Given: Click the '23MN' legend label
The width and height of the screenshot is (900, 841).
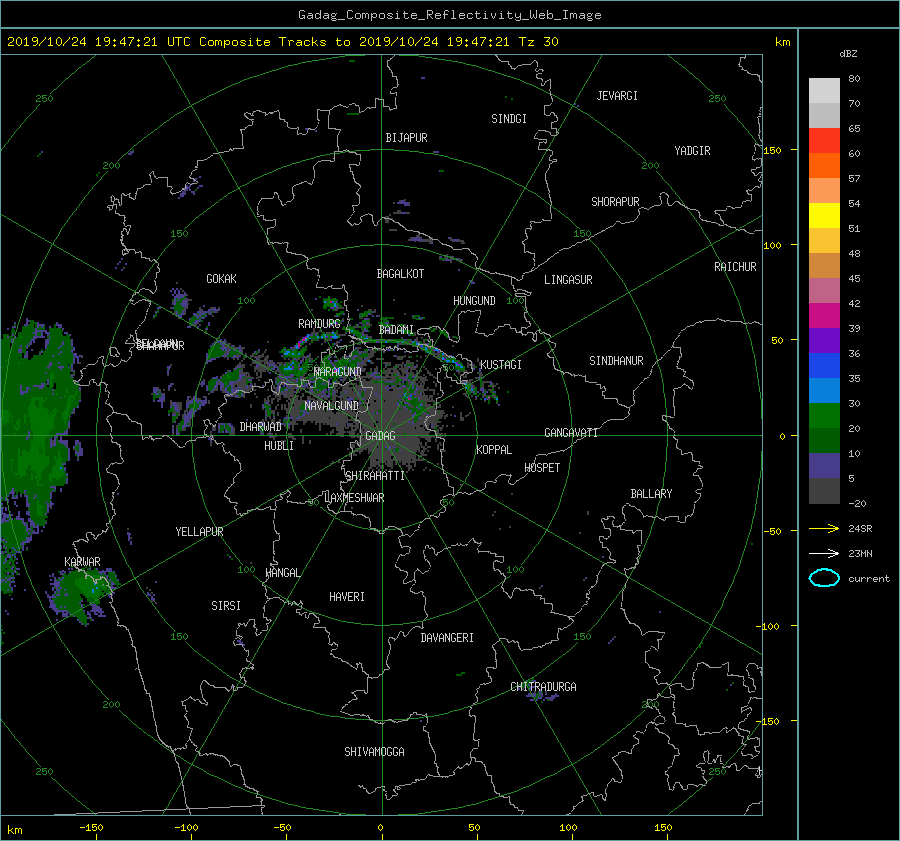Looking at the screenshot, I should click(860, 554).
